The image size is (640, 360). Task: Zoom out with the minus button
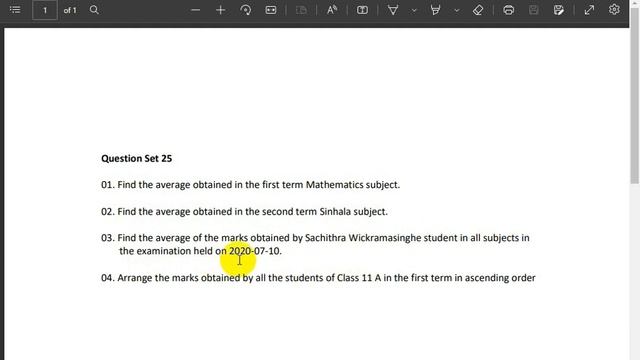pyautogui.click(x=196, y=10)
